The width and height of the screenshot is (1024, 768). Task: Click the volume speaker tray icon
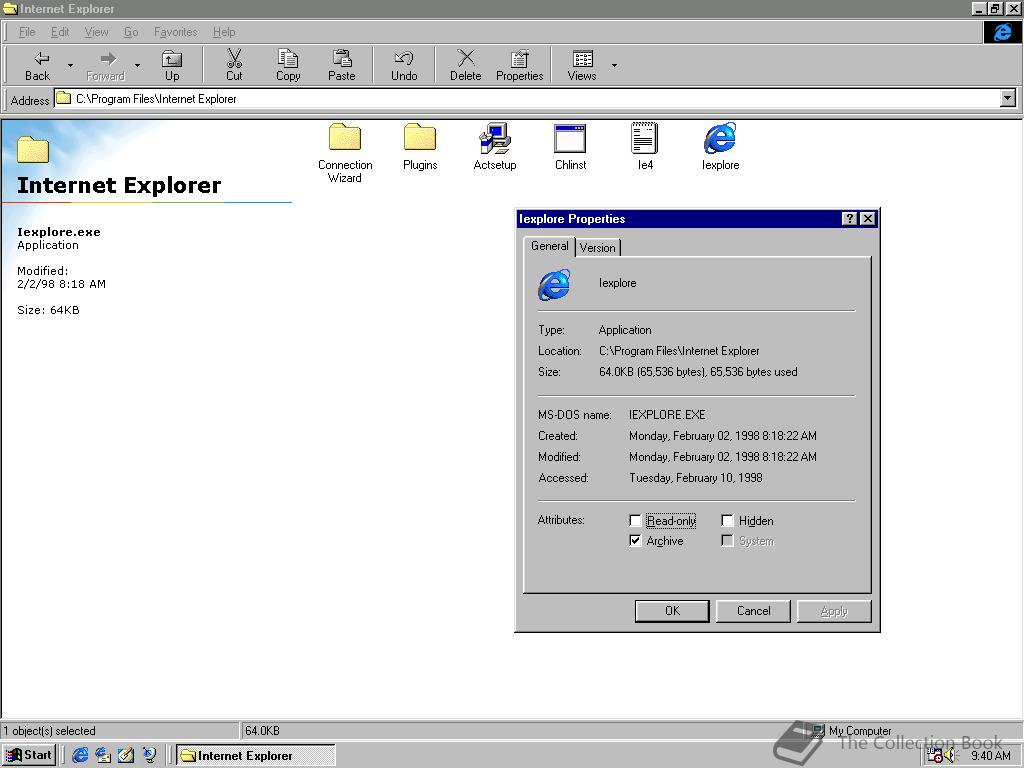(950, 756)
